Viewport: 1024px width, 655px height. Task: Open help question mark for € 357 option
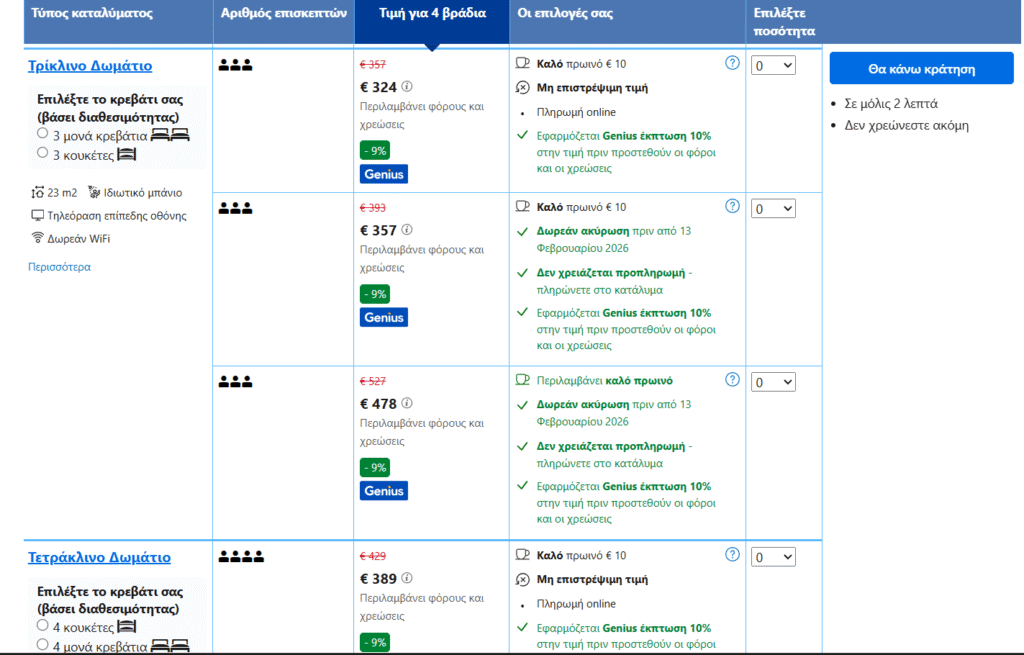point(732,207)
